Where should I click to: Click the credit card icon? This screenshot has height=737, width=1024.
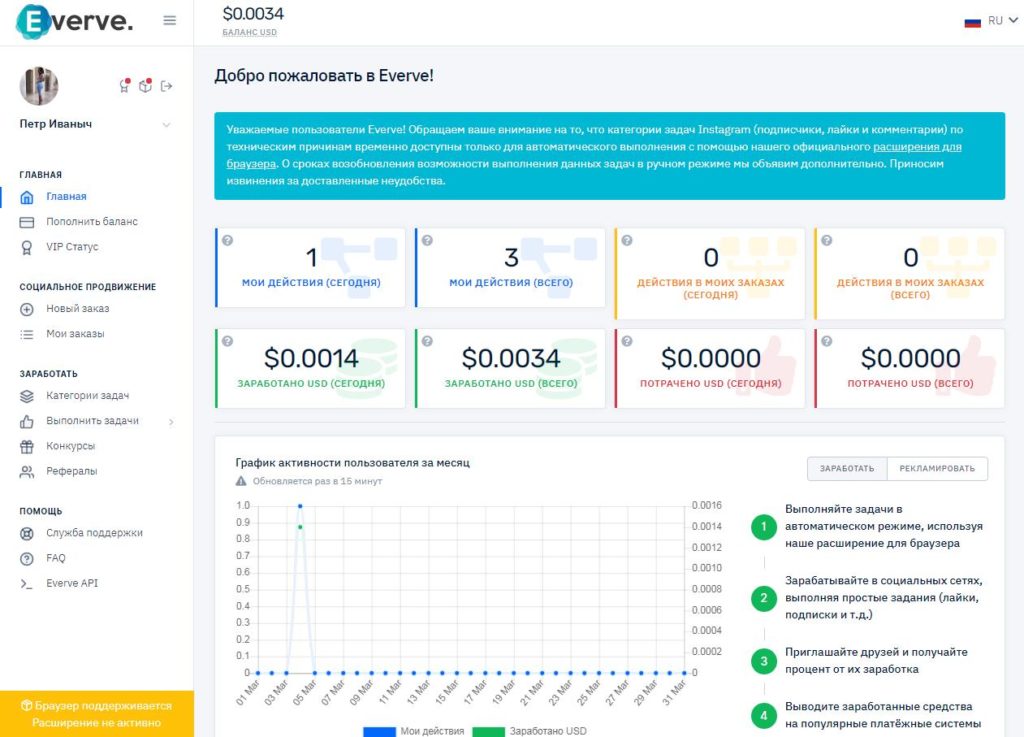tap(27, 222)
